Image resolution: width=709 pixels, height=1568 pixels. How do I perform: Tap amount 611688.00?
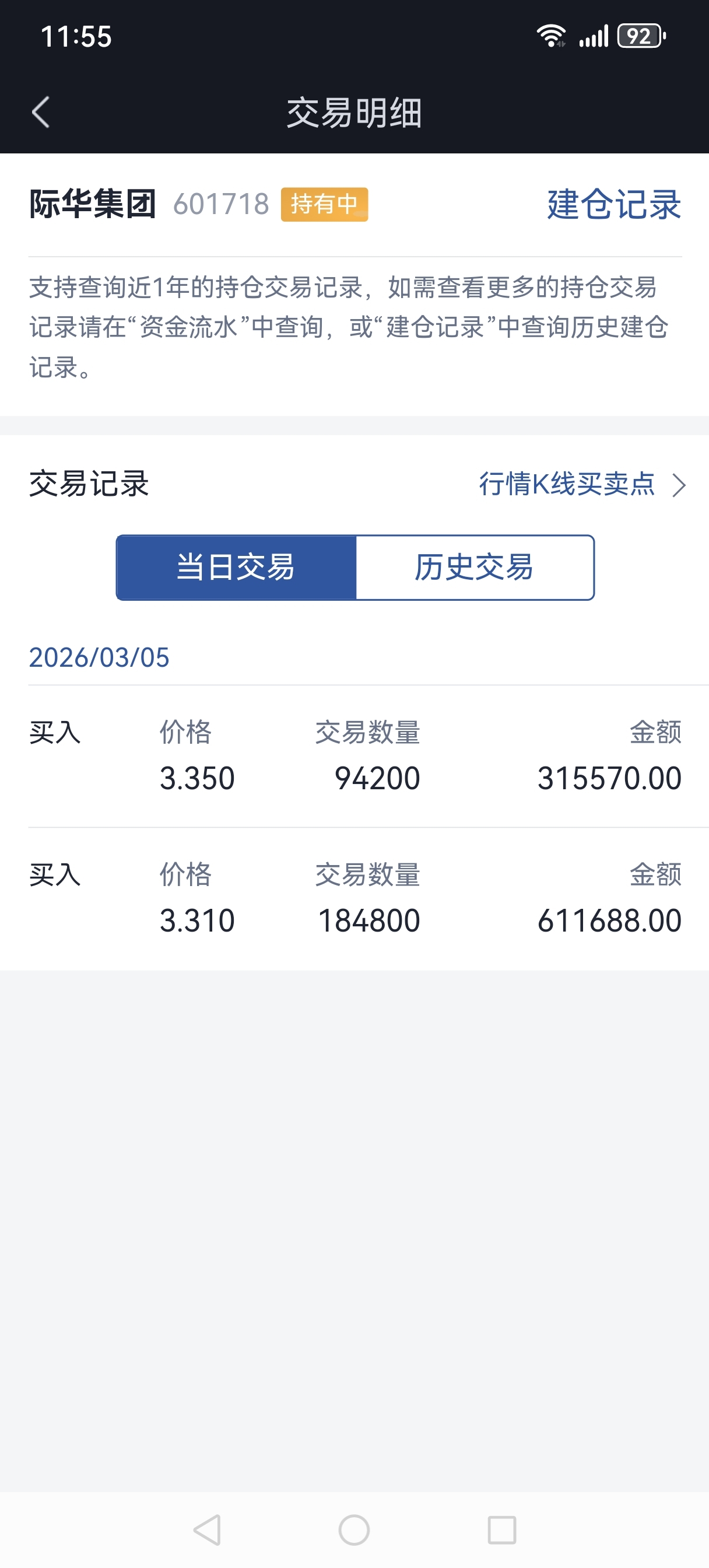click(x=609, y=921)
